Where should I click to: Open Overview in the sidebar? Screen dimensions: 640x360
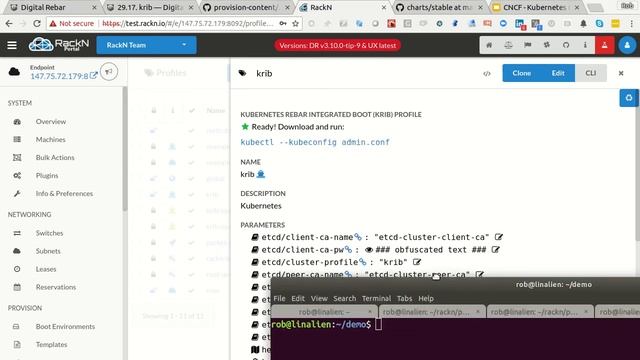pos(51,122)
